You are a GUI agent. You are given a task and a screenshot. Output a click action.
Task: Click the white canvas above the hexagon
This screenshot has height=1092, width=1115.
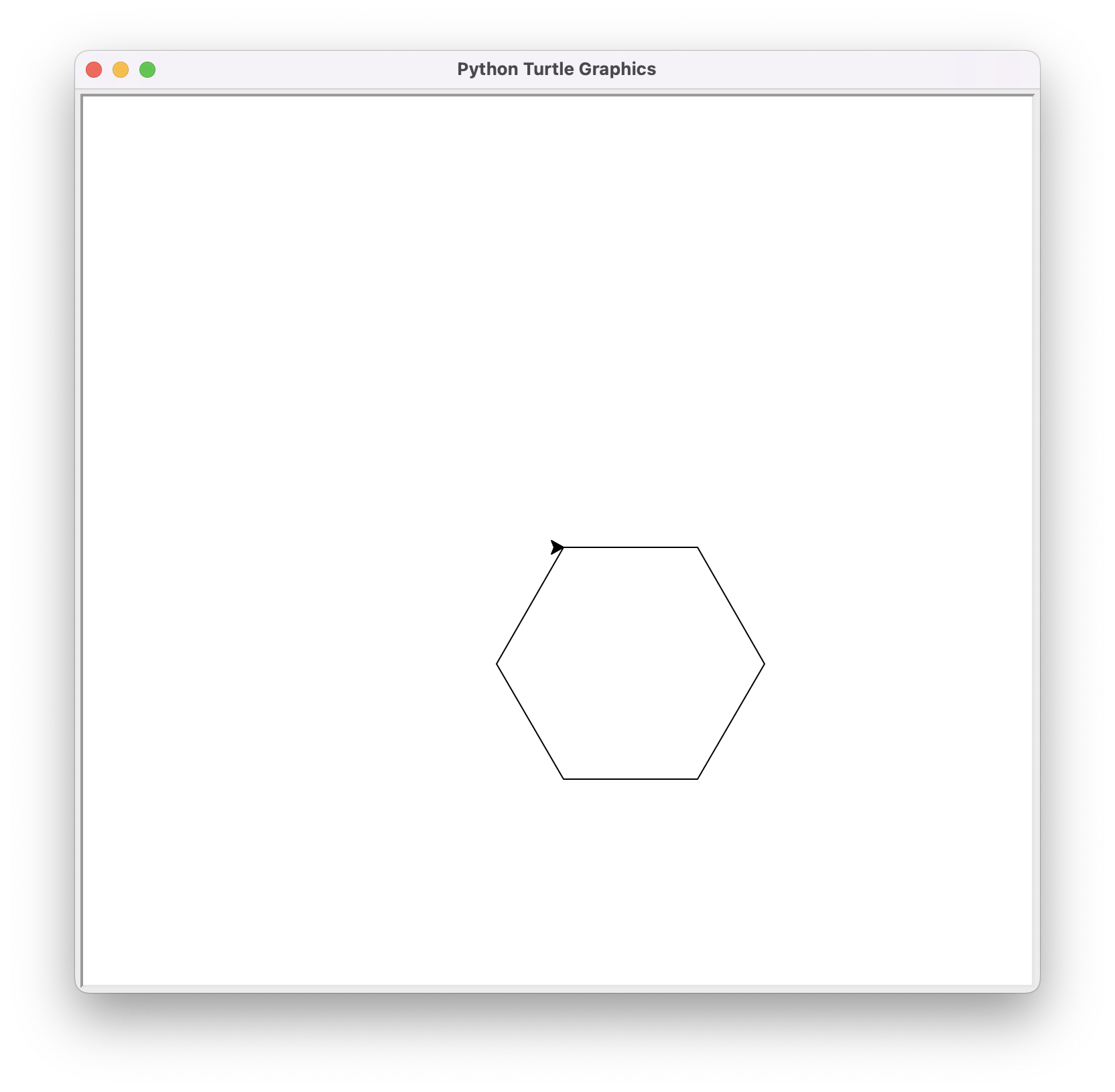point(630,301)
